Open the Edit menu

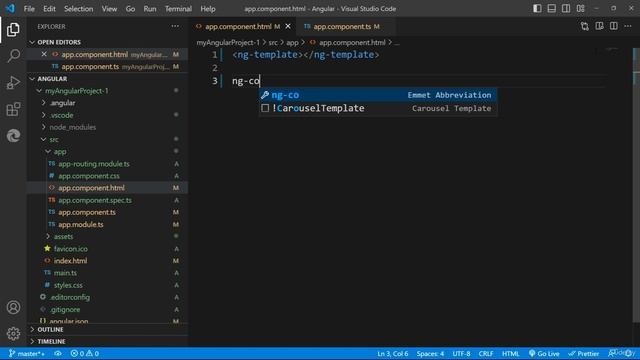[49, 9]
